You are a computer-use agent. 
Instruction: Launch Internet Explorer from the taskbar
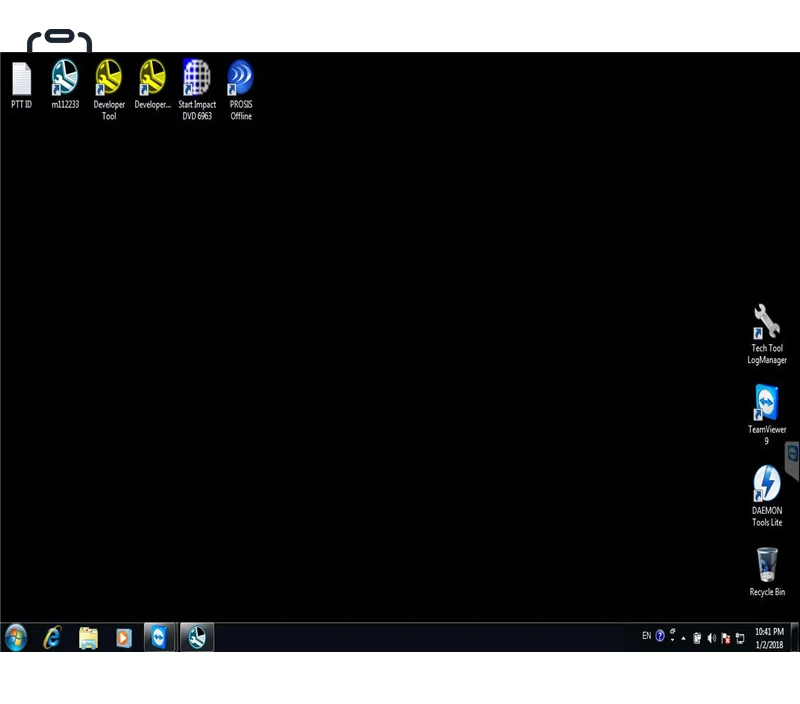click(53, 637)
